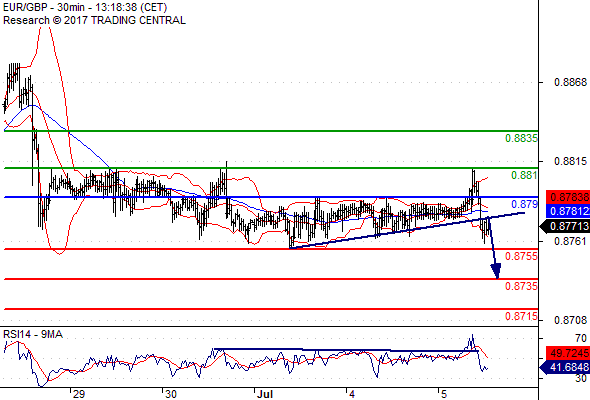Click the chart title 'EUR/GBP - 30min - 13:18:38 (CET)'
Image resolution: width=590 pixels, height=400 pixels.
tap(85, 7)
